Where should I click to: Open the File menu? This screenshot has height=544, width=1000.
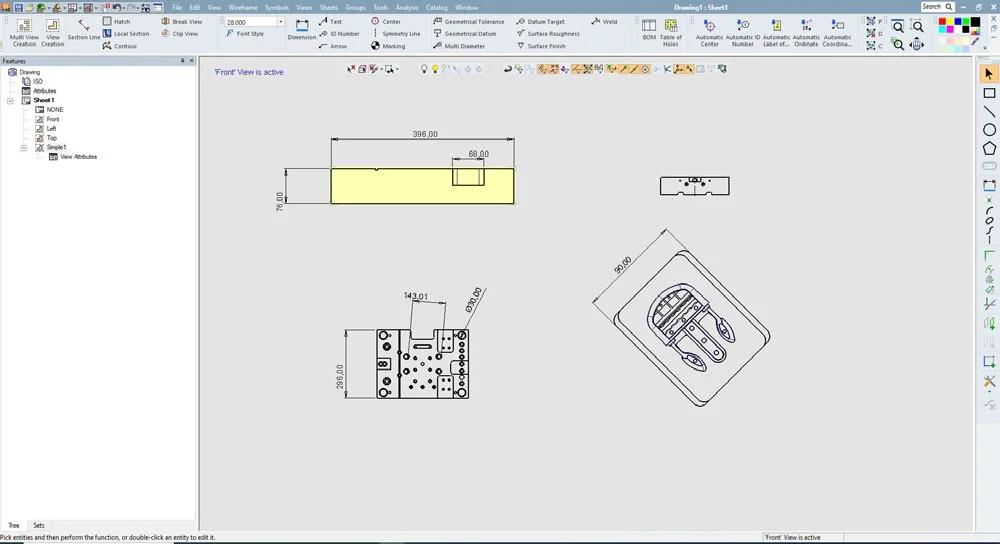click(177, 8)
